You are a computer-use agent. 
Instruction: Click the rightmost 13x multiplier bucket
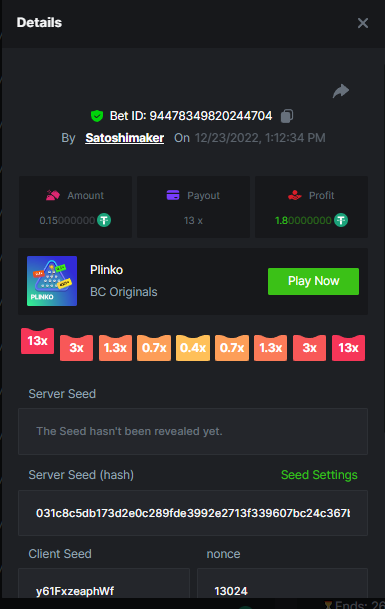click(348, 348)
